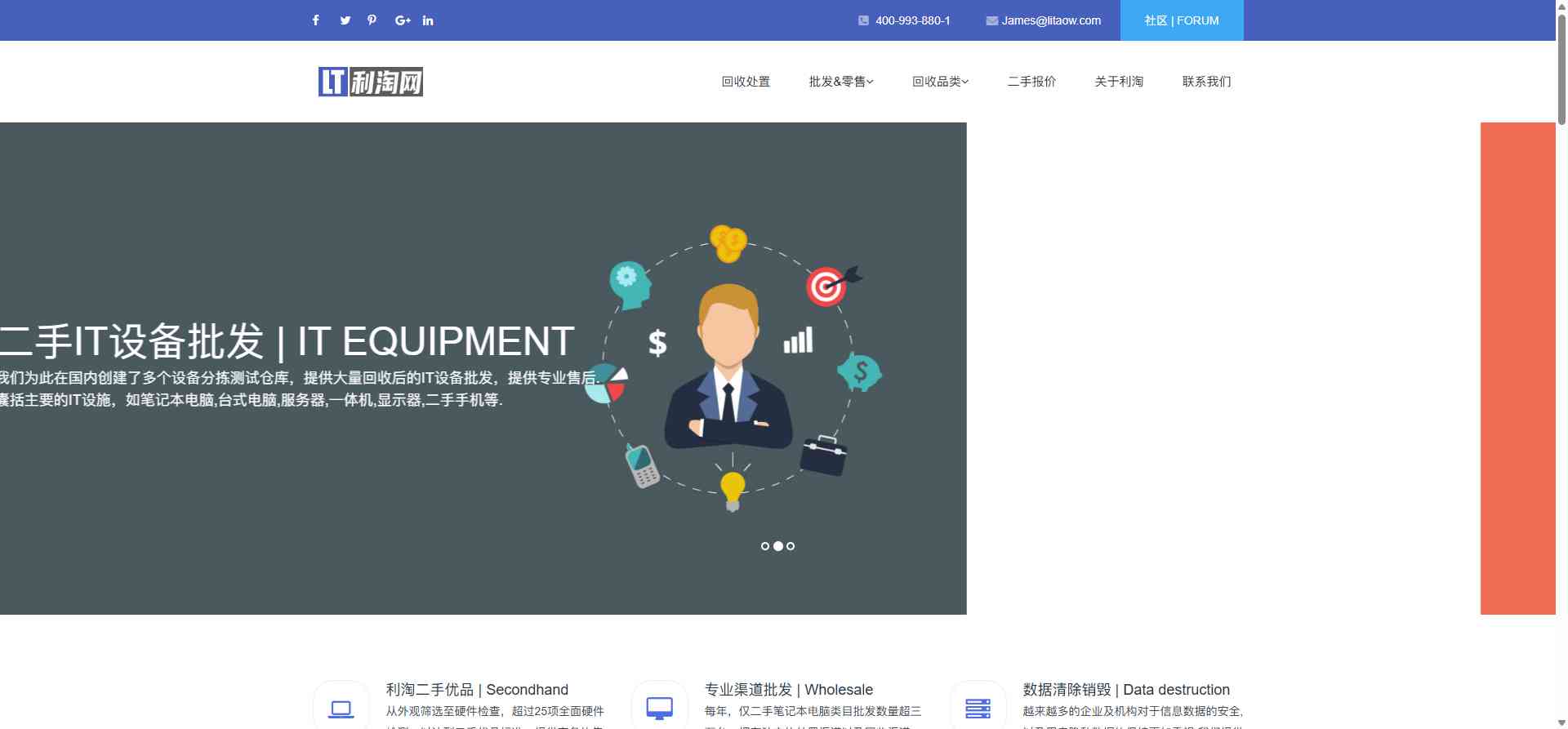Click the LinkedIn icon
1568x729 pixels.
pyautogui.click(x=428, y=20)
